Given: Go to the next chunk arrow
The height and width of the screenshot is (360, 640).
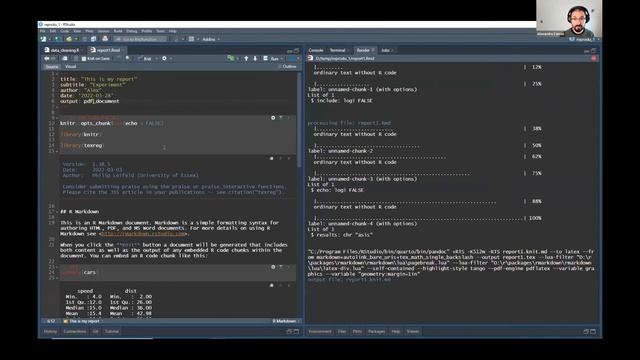Looking at the screenshot, I should pos(256,59).
